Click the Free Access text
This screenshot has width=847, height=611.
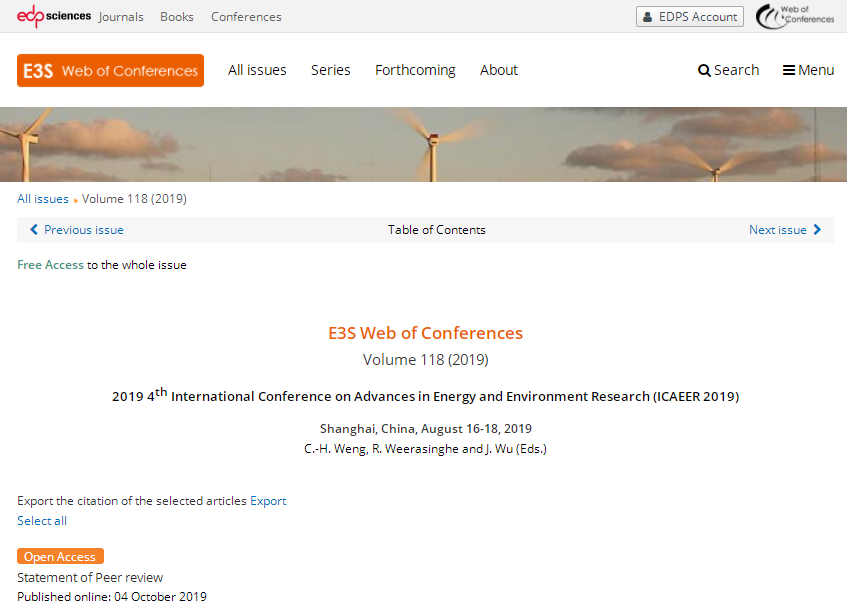50,265
